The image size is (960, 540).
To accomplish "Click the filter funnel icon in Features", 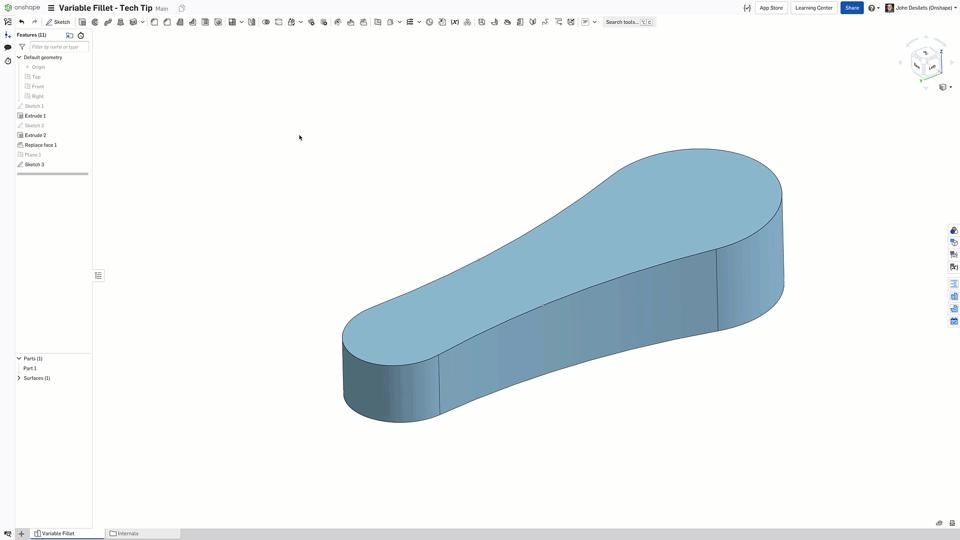I will click(x=22, y=47).
